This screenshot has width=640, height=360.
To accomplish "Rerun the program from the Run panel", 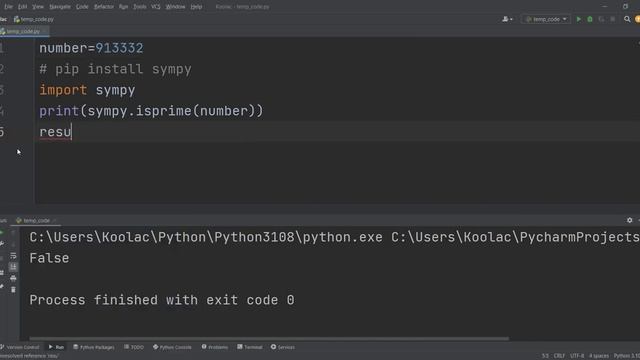I will pos(2,233).
